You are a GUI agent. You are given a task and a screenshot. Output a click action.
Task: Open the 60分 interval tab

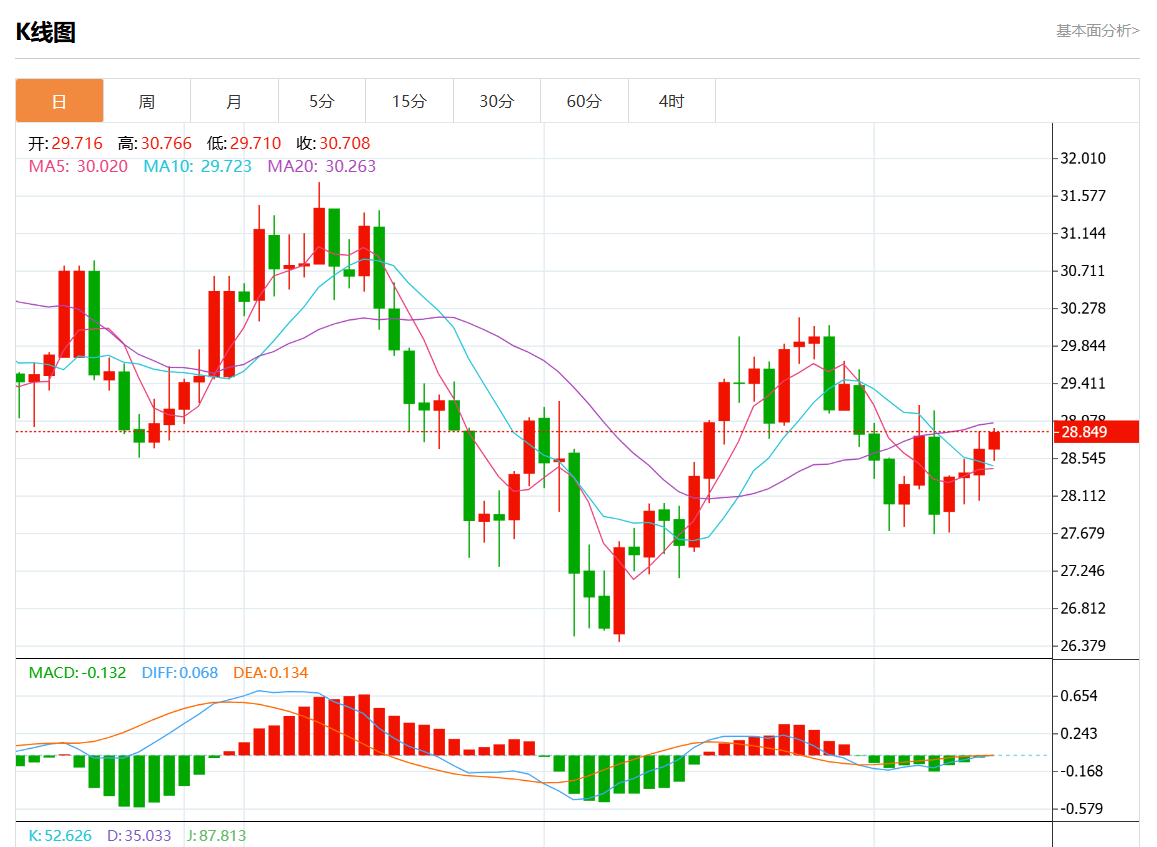[584, 101]
